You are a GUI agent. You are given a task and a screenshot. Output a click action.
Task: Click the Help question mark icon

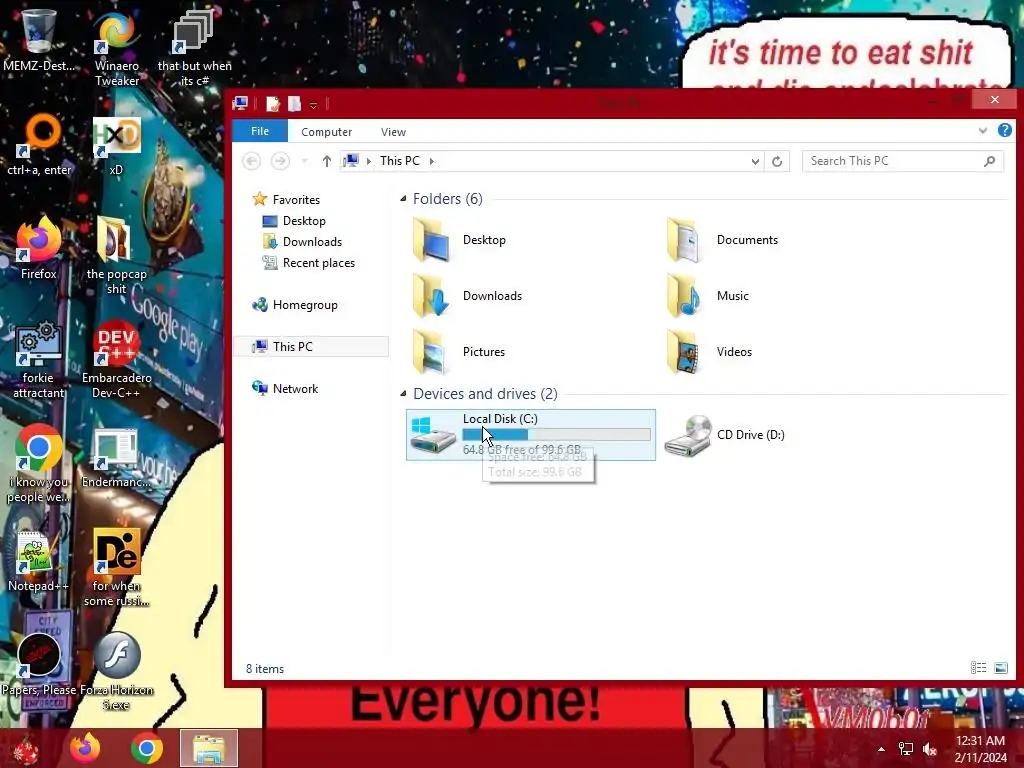click(1005, 130)
